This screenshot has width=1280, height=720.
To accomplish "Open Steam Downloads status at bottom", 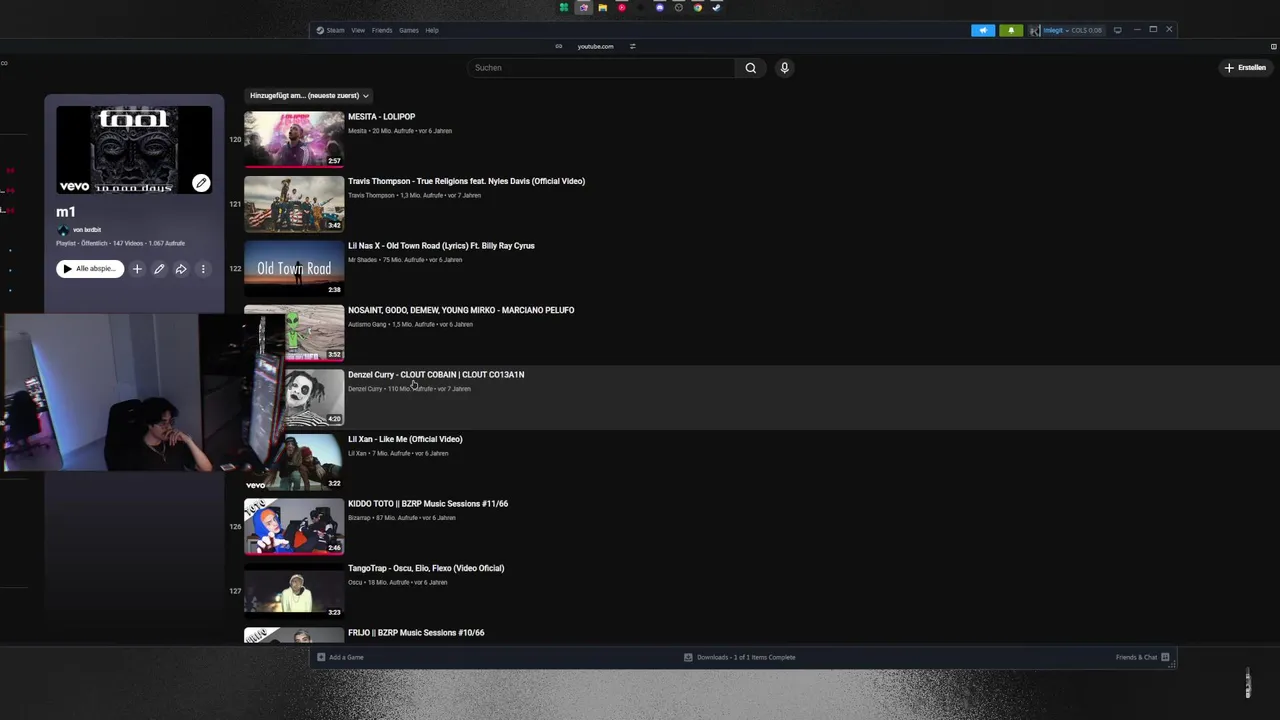I will point(740,657).
